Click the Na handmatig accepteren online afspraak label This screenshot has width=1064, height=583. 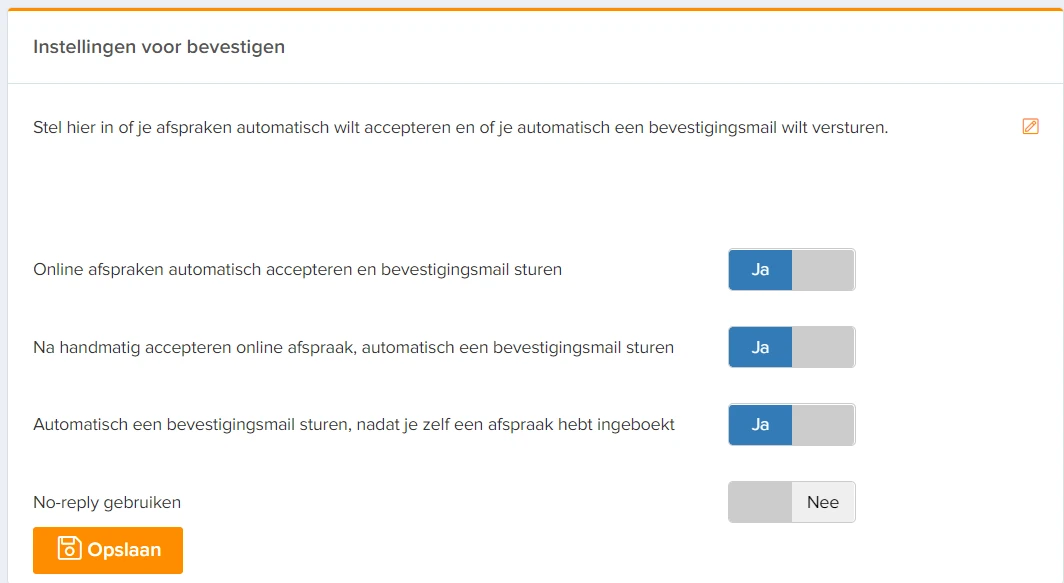[354, 347]
